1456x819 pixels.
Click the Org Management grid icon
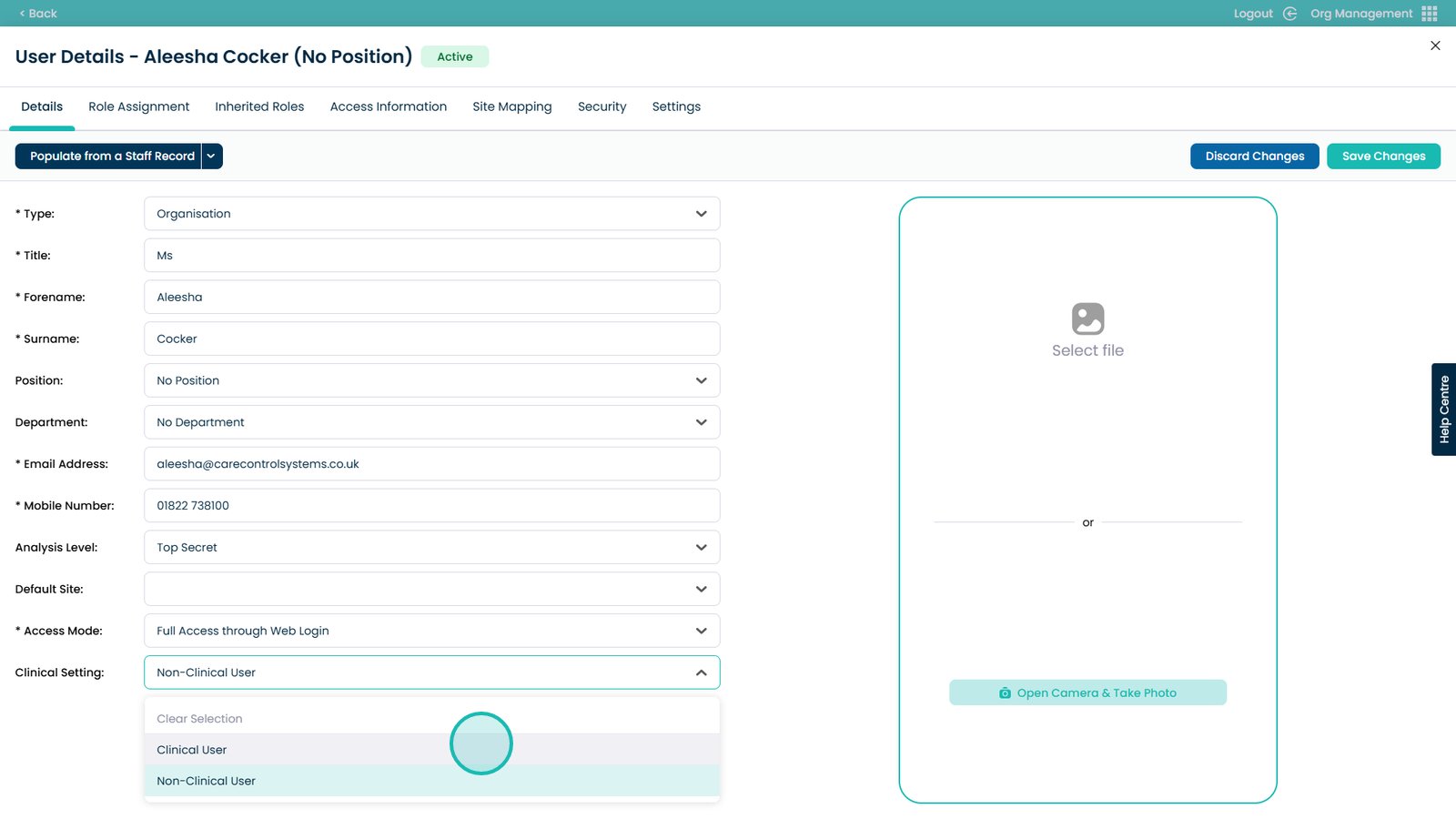(x=1430, y=14)
